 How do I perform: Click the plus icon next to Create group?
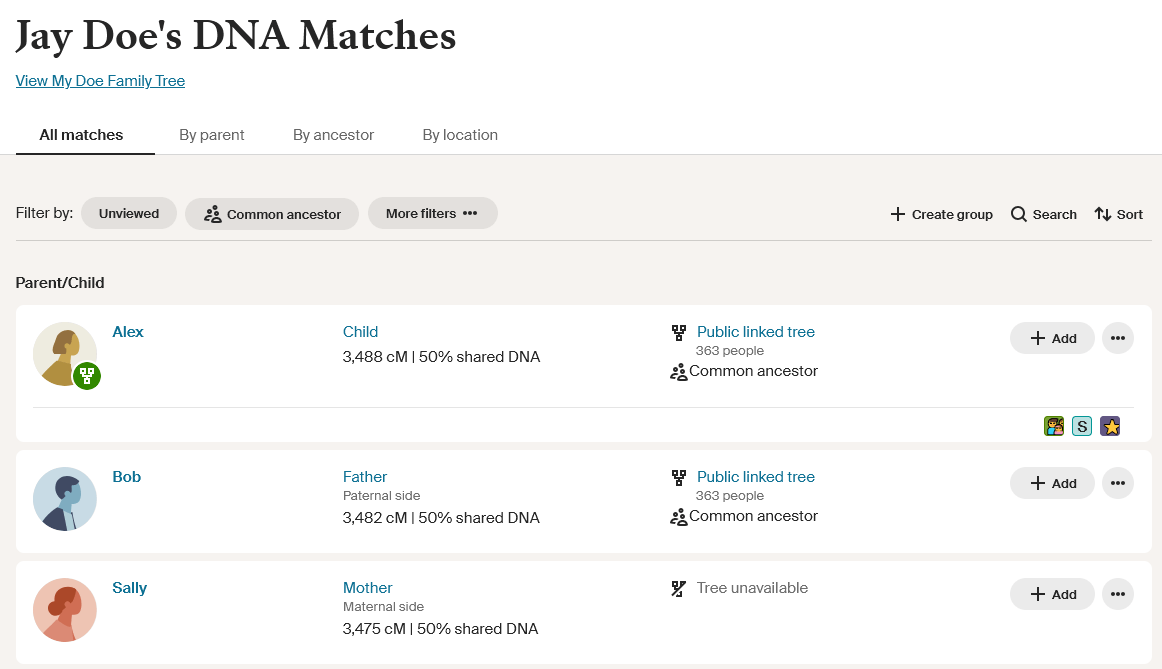click(x=897, y=214)
